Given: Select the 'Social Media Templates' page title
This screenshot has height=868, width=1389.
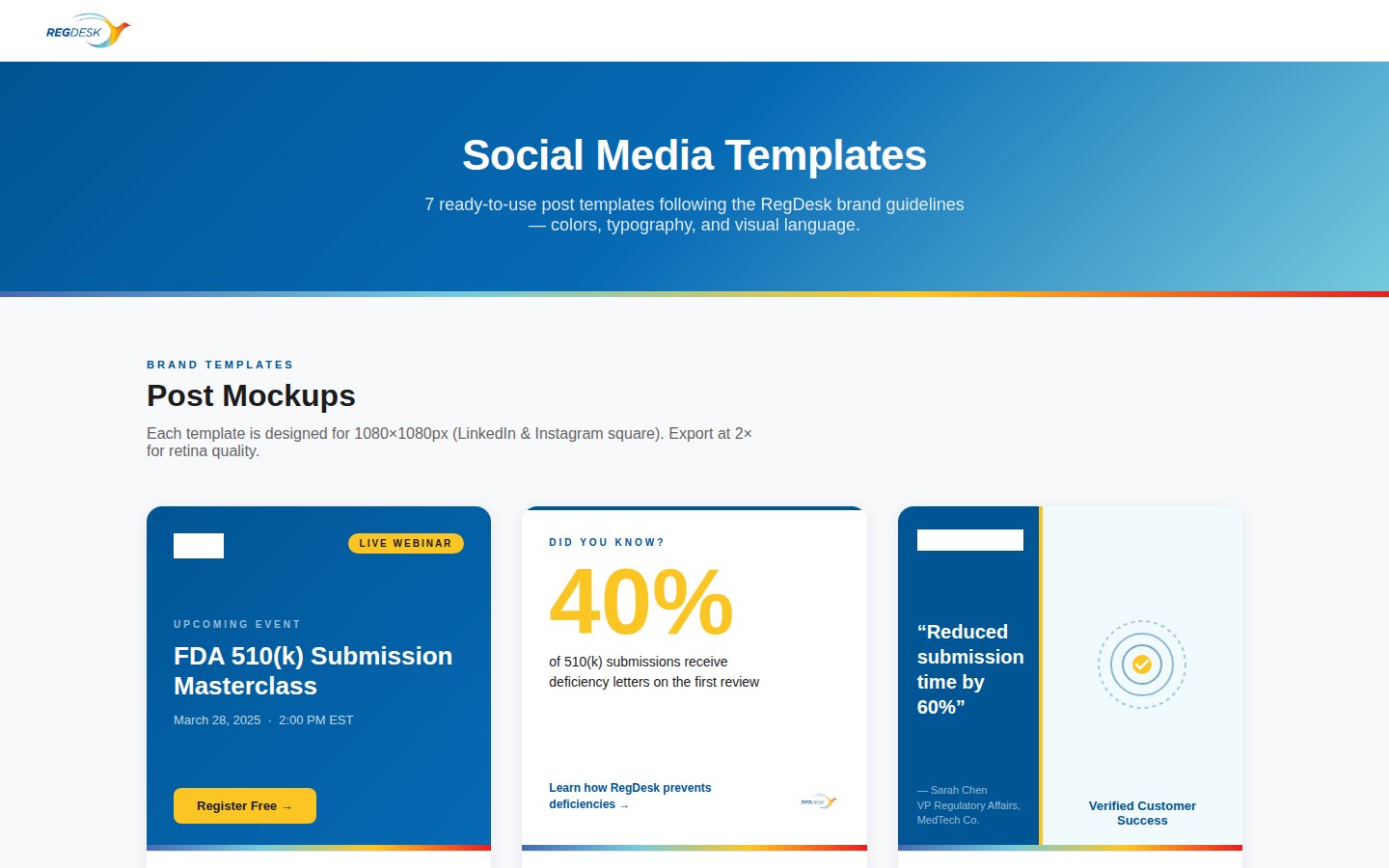Looking at the screenshot, I should pos(694,155).
